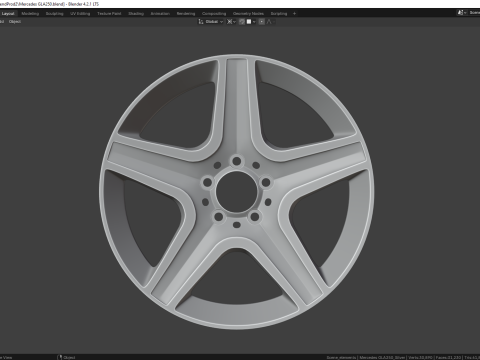Open the transform pivot point dropdown
Viewport: 480px width, 360px height.
231,22
